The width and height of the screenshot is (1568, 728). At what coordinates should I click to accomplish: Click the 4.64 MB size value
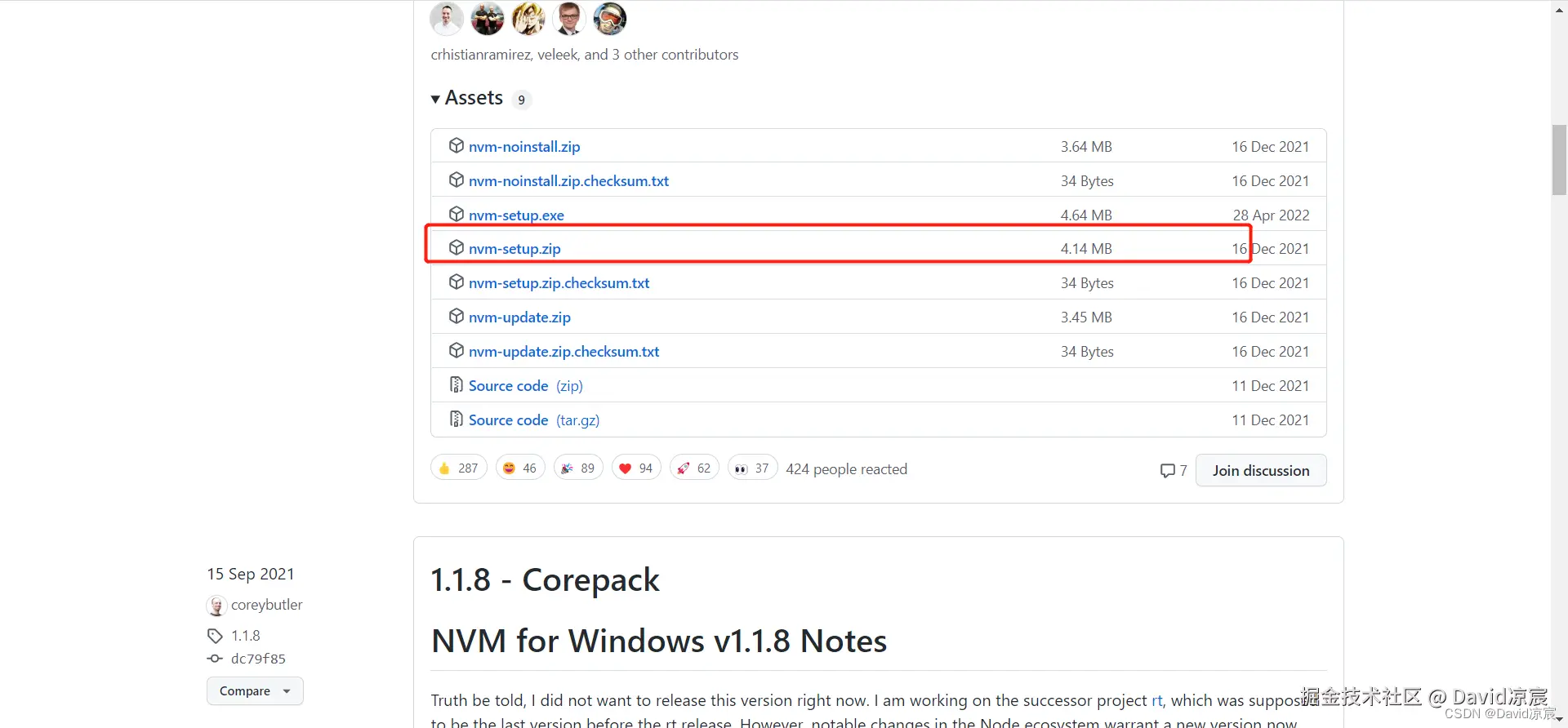[1086, 215]
